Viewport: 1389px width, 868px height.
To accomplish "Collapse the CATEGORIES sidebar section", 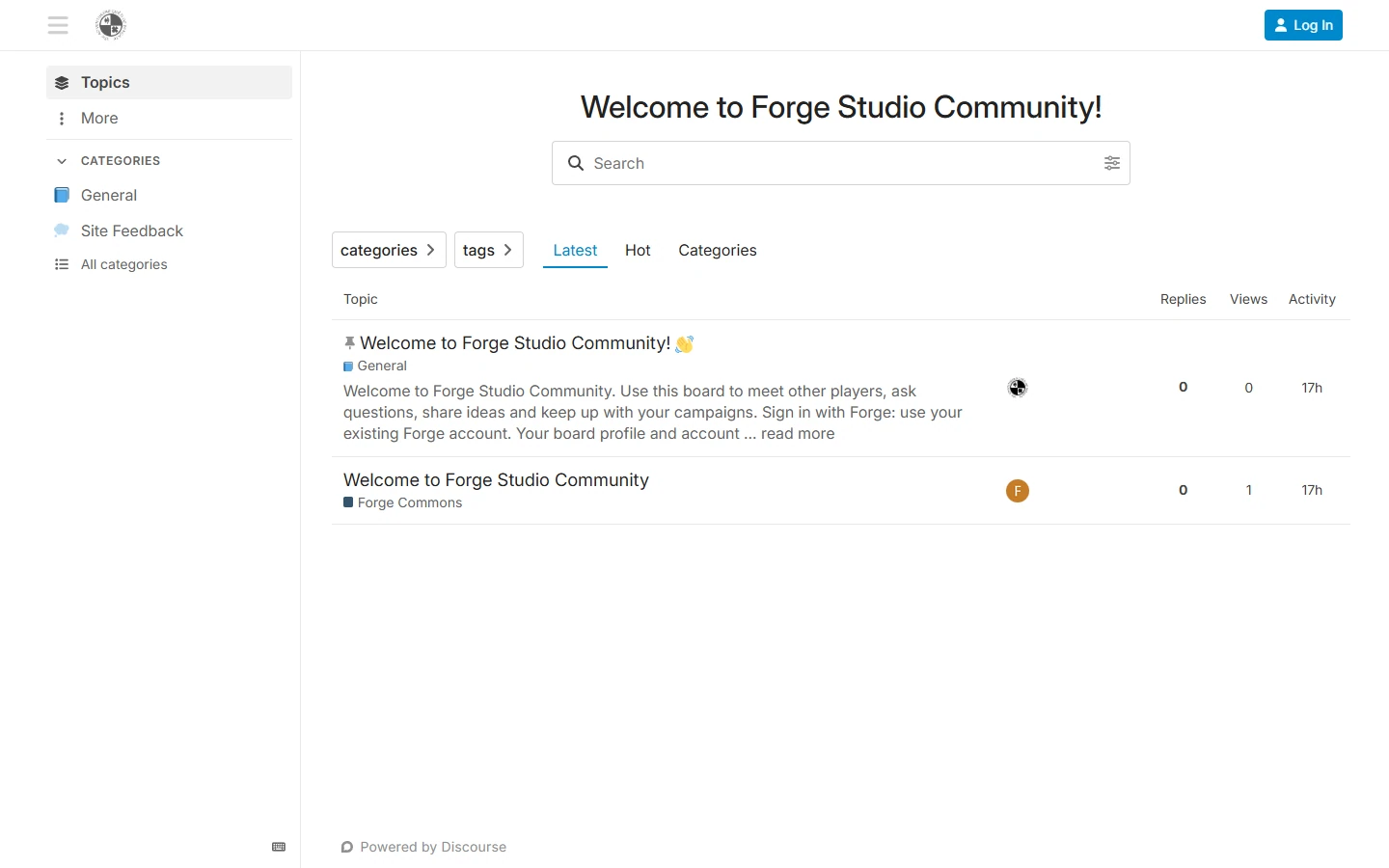I will [x=107, y=161].
